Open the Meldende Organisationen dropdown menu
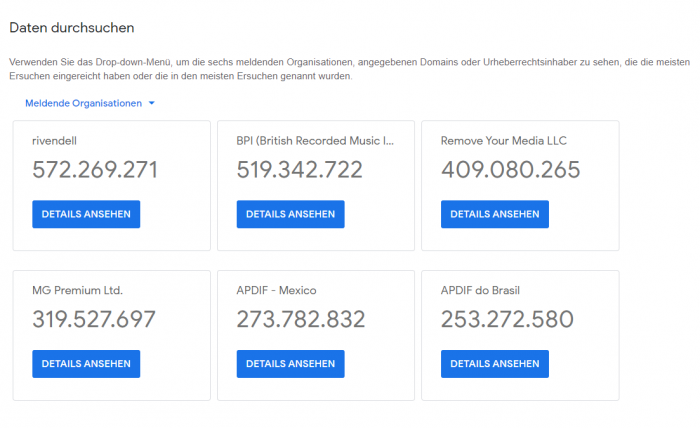Viewport: 700px width, 428px height. [x=89, y=103]
